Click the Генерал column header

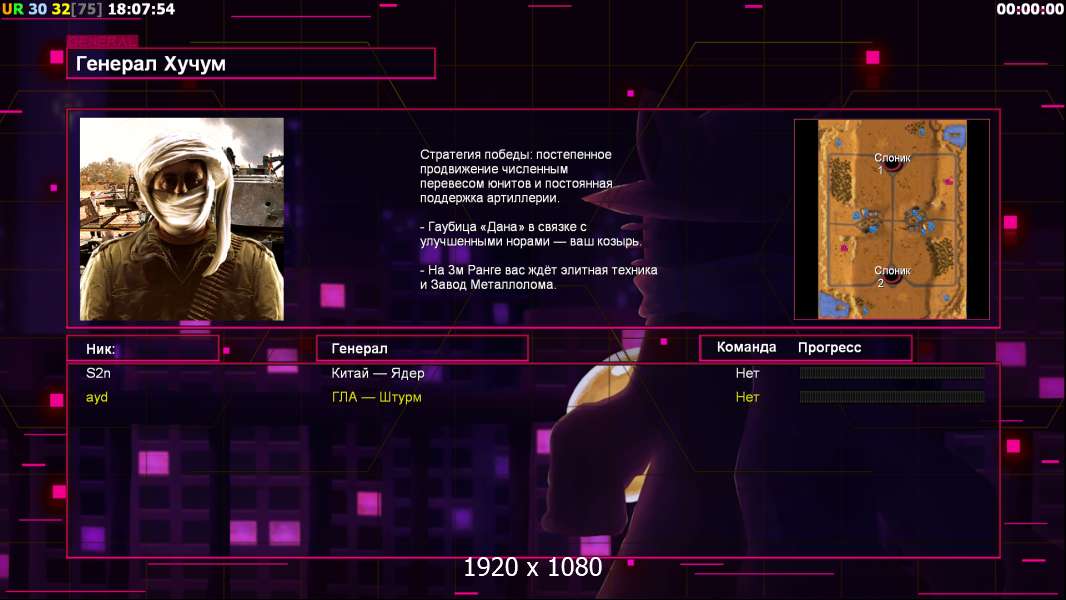tap(359, 349)
